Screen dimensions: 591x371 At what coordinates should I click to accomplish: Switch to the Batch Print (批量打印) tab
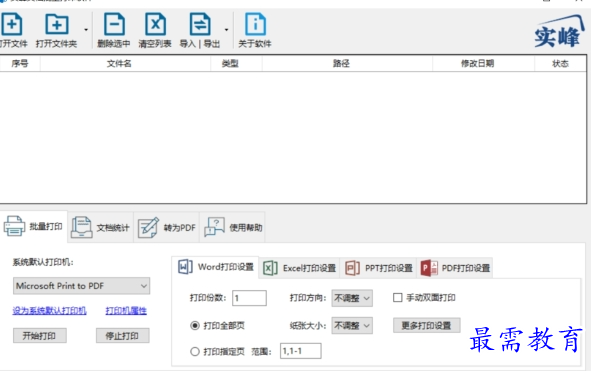(34, 226)
